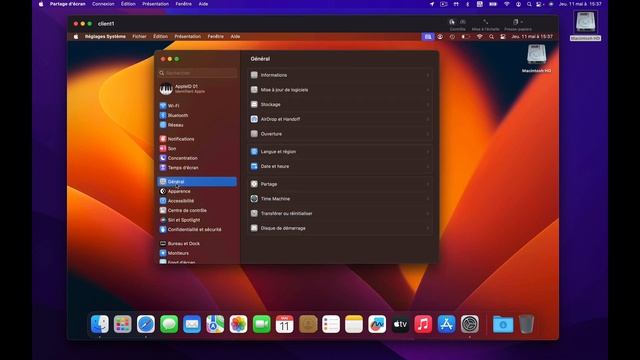Open Messages in the Dock
Image resolution: width=640 pixels, height=360 pixels.
(x=169, y=324)
